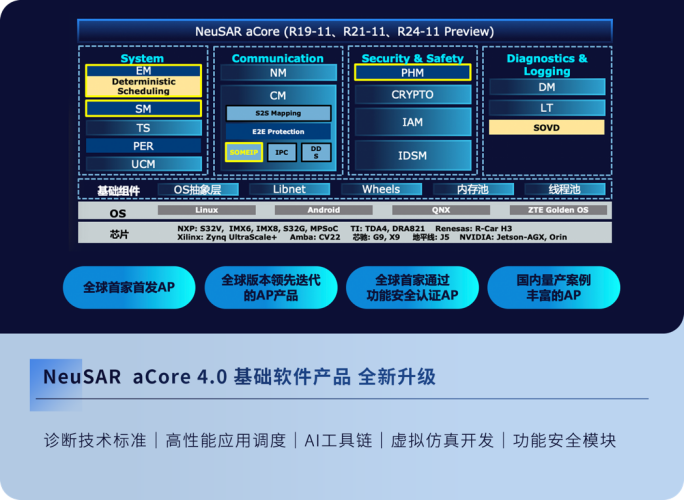Viewport: 684px width, 501px height.
Task: Select the 线程池 base component
Action: (x=564, y=189)
